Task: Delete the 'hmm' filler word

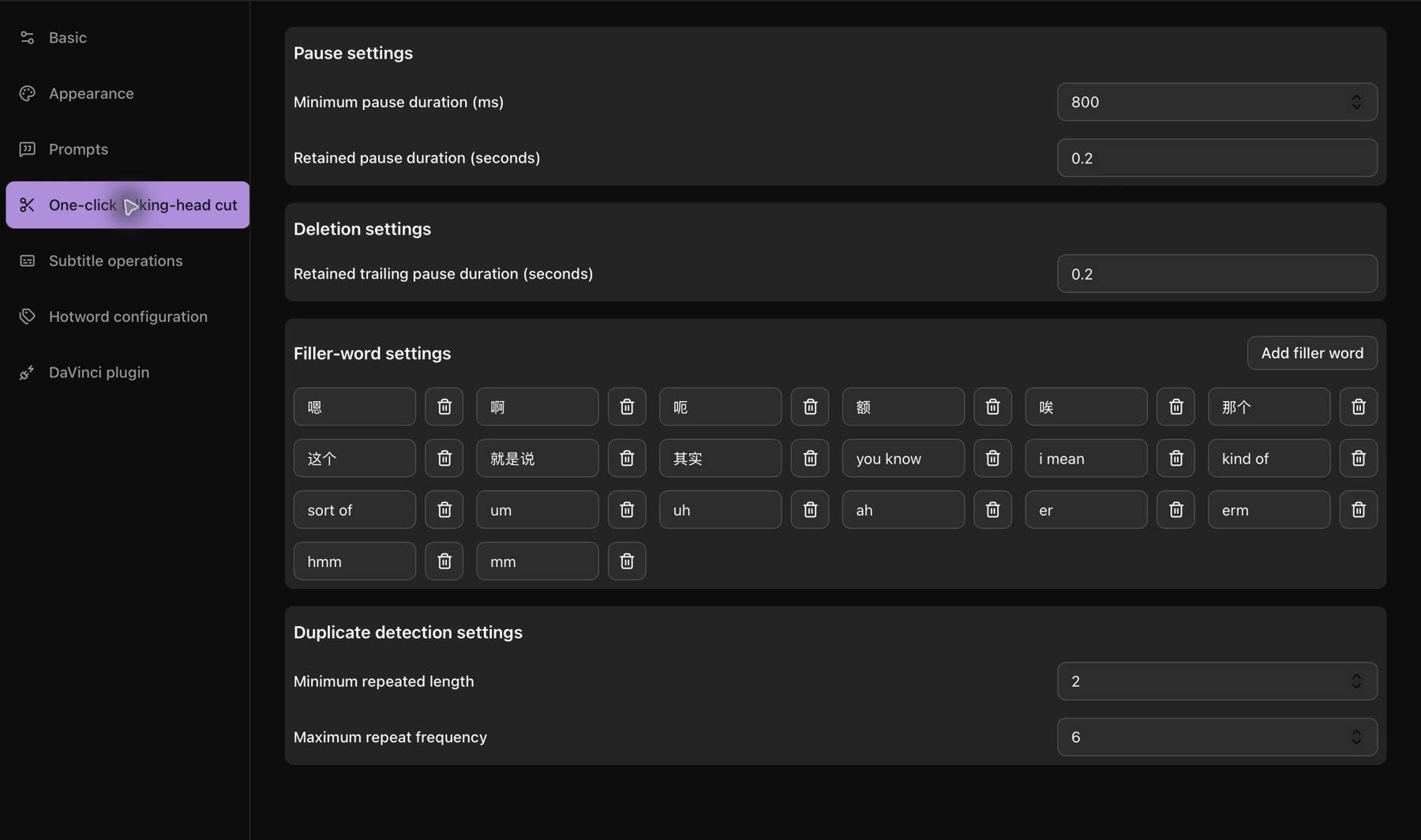Action: click(x=444, y=561)
